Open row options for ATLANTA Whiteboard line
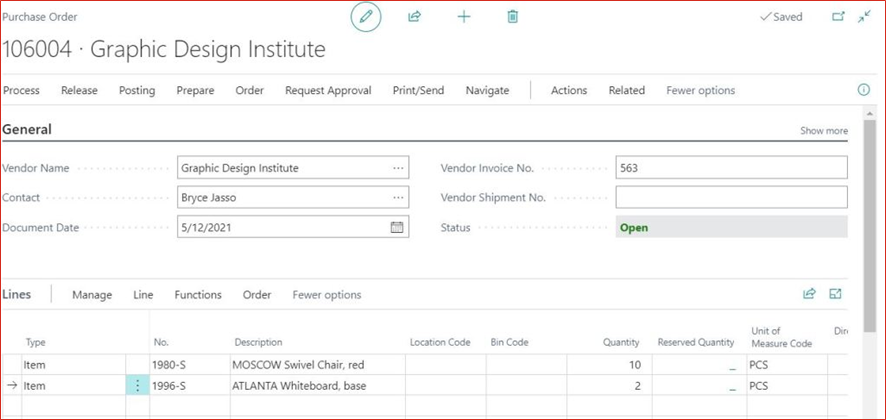Viewport: 886px width, 420px height. pyautogui.click(x=138, y=386)
